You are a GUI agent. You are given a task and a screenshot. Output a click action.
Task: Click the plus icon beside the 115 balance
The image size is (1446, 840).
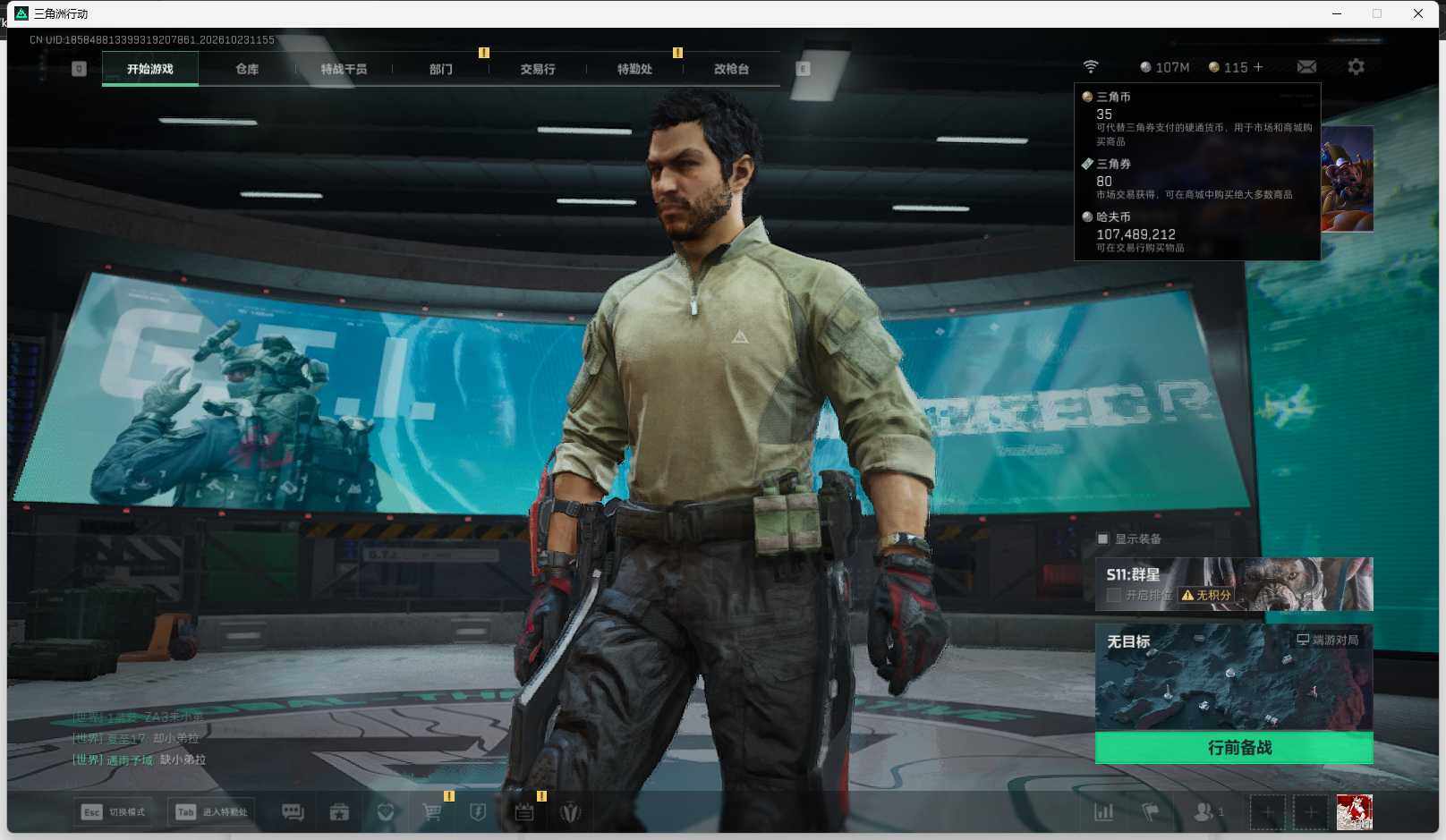click(x=1258, y=67)
